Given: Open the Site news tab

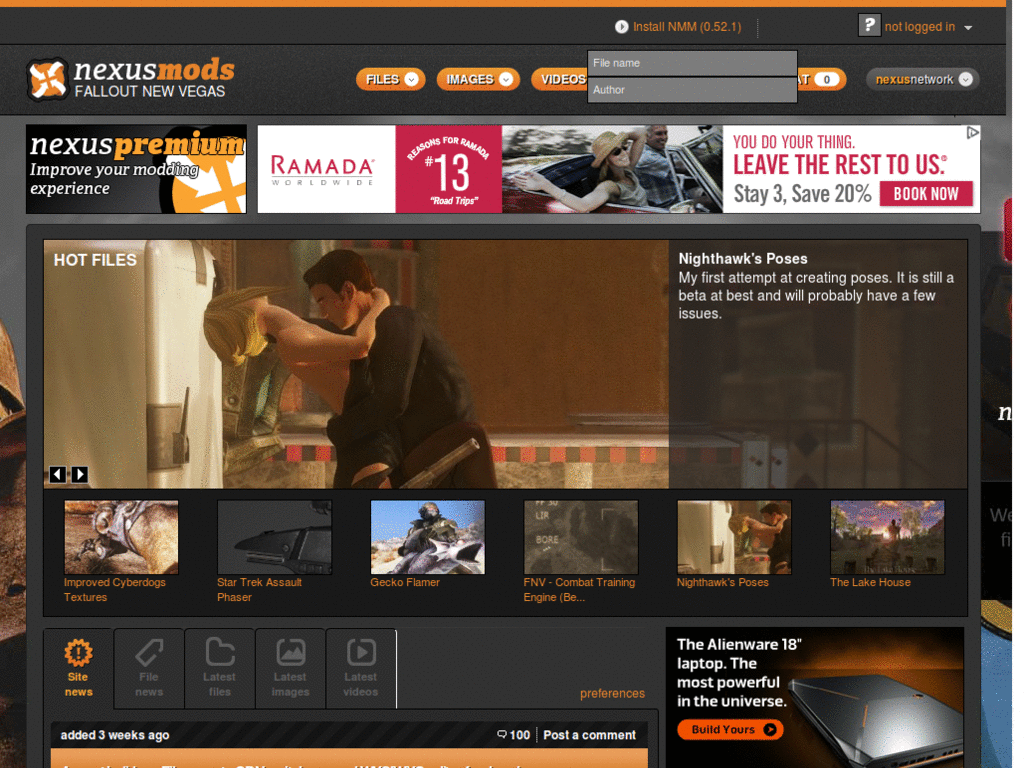Looking at the screenshot, I should click(78, 668).
